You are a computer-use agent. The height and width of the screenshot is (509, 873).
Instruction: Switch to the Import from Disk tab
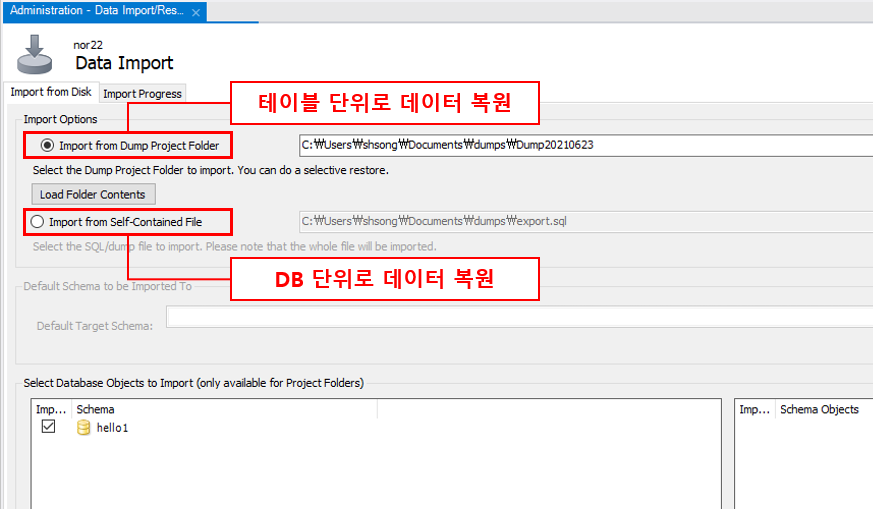51,92
